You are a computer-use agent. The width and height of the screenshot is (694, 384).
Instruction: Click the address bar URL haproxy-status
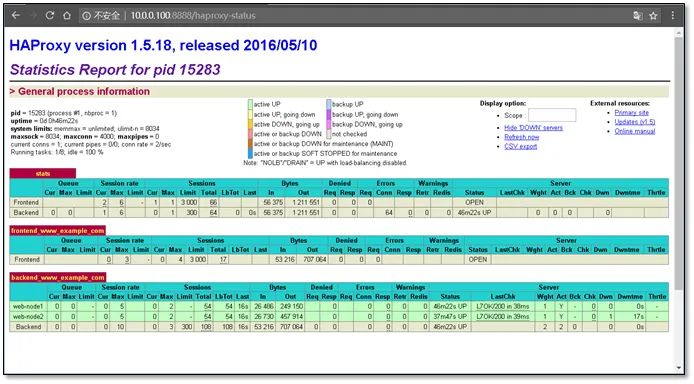point(193,15)
